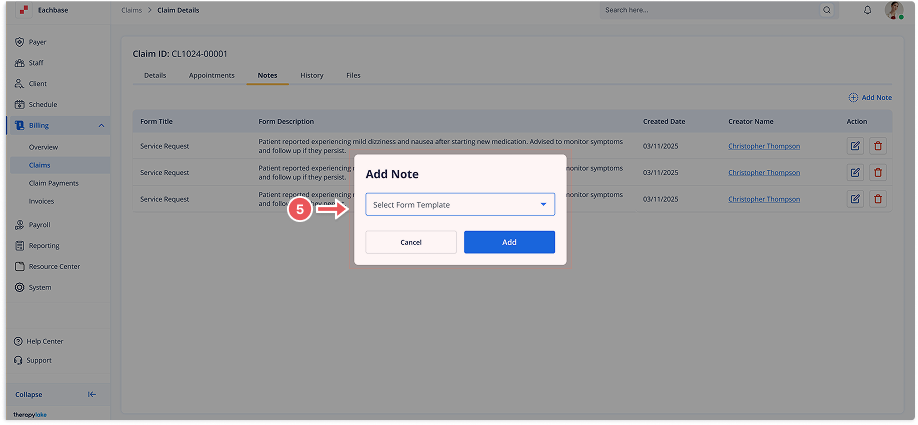Click into the search field
The width and height of the screenshot is (918, 425).
tap(710, 10)
